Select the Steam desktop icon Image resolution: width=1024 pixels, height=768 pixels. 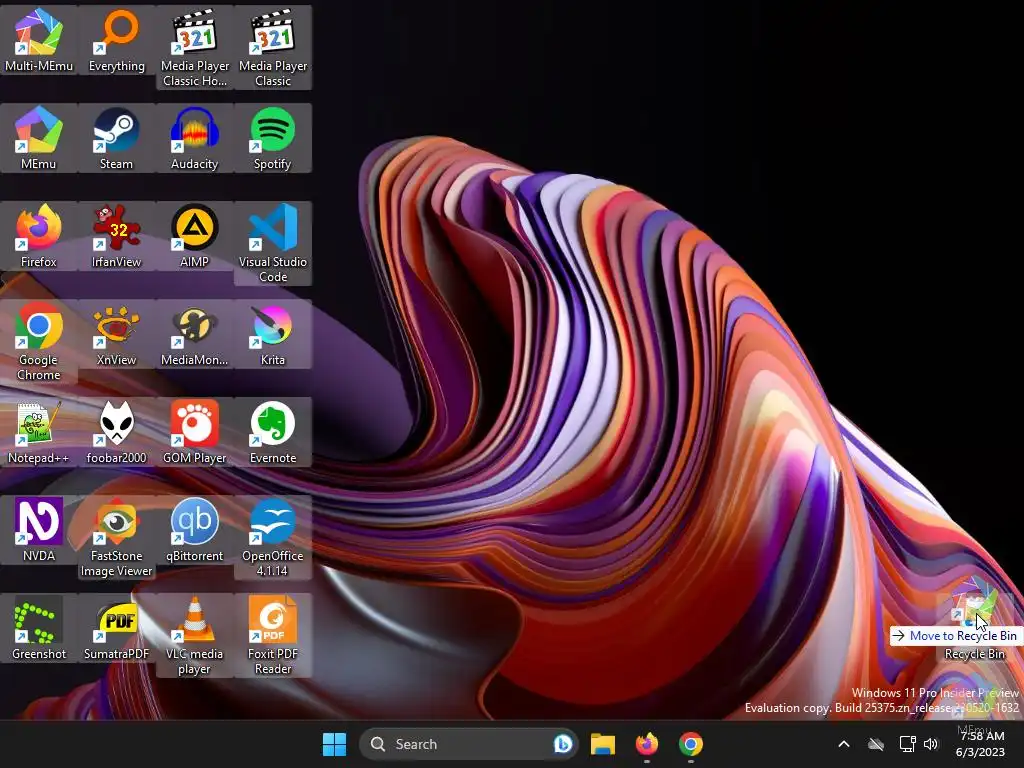[x=116, y=138]
